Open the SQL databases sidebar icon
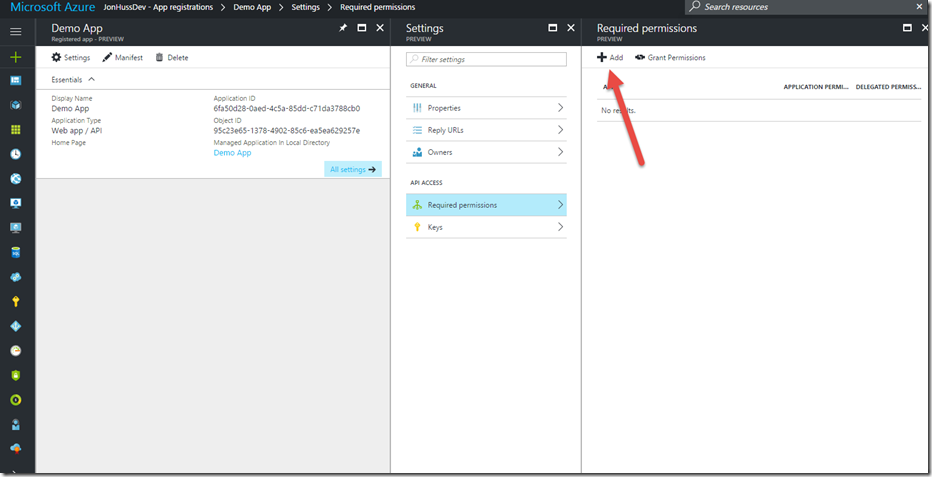 coord(16,252)
